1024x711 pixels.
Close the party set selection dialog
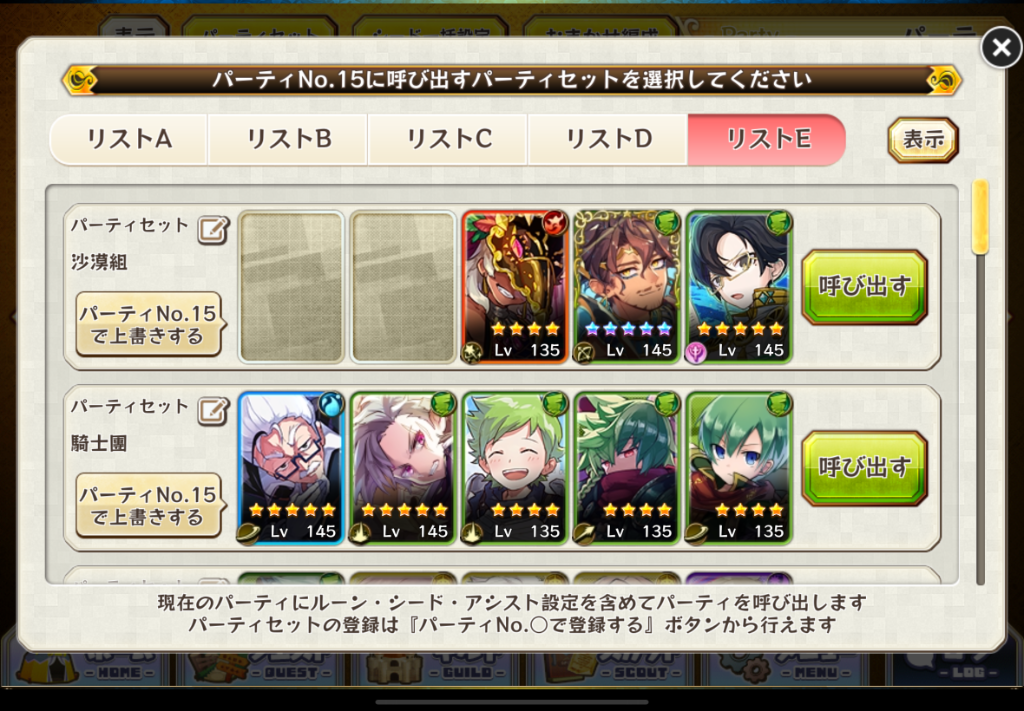[x=1001, y=47]
